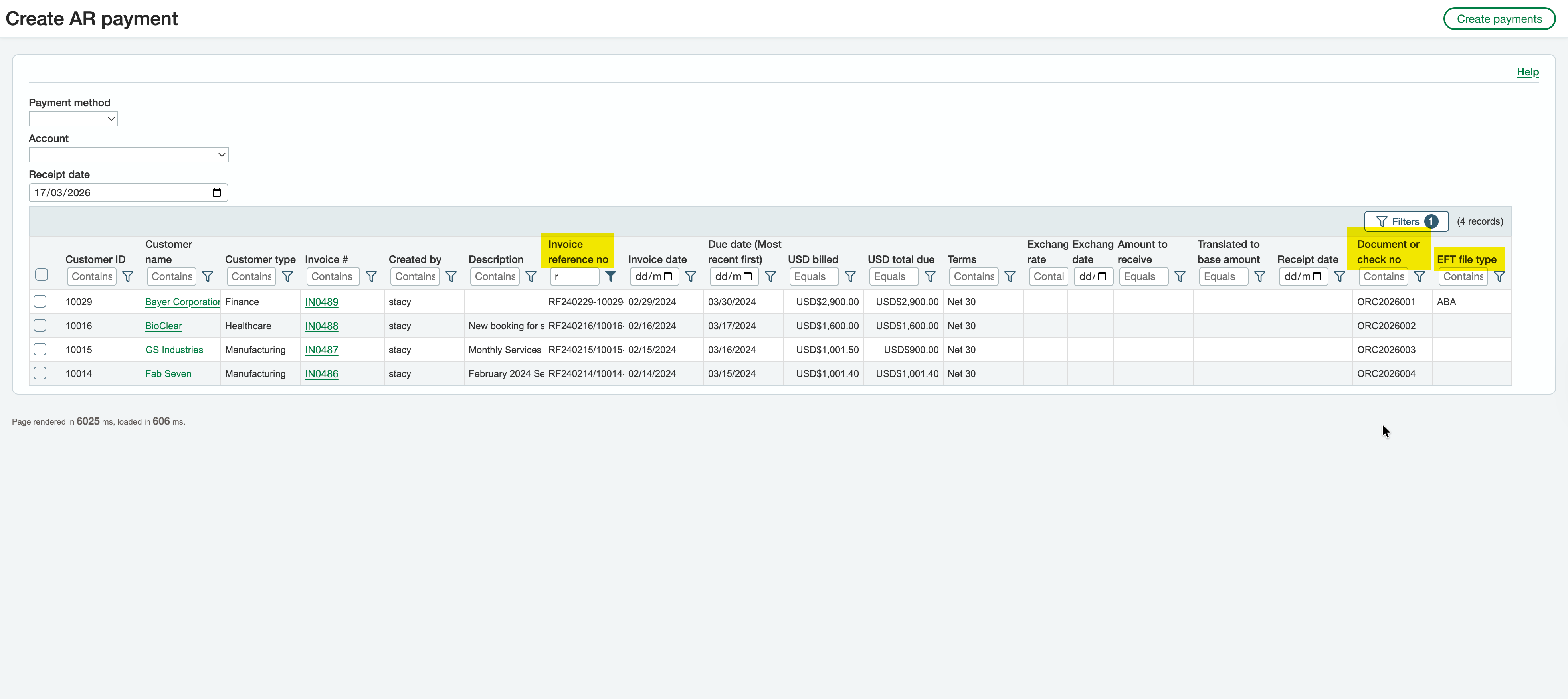
Task: Open the Filters panel button
Action: pos(1406,221)
